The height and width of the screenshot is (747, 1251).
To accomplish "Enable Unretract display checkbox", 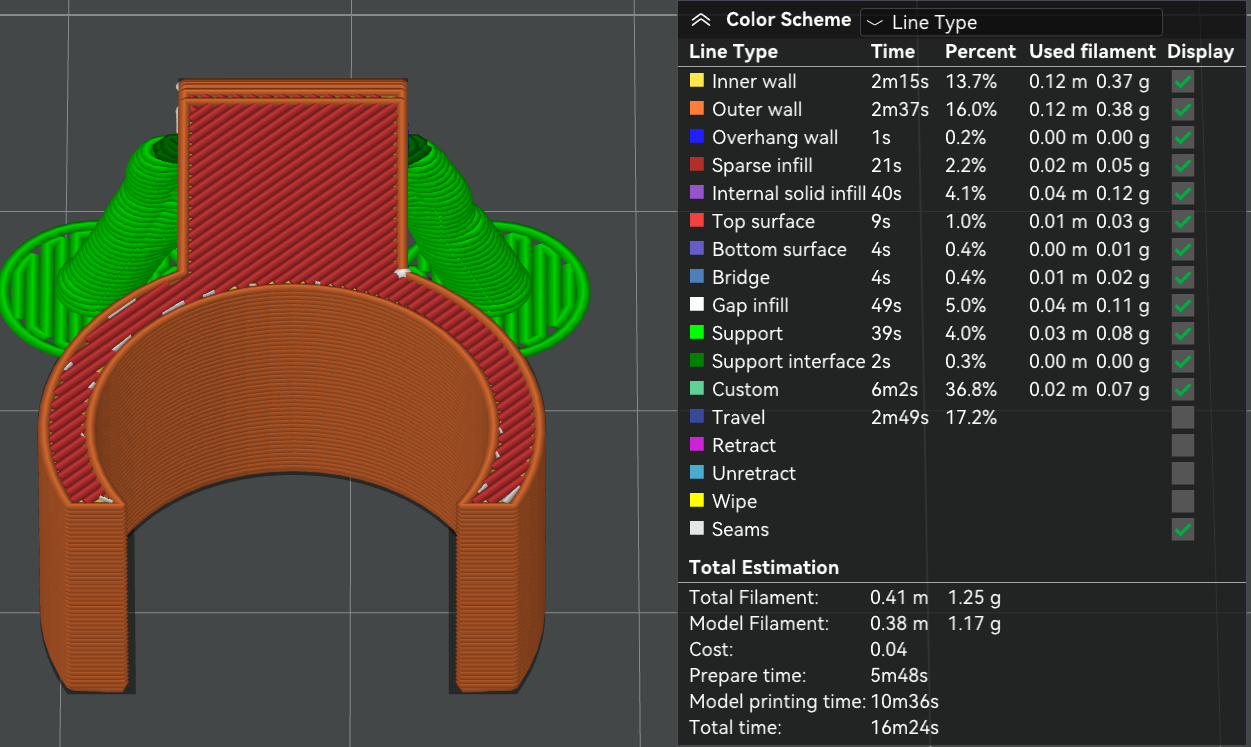I will pyautogui.click(x=1183, y=473).
